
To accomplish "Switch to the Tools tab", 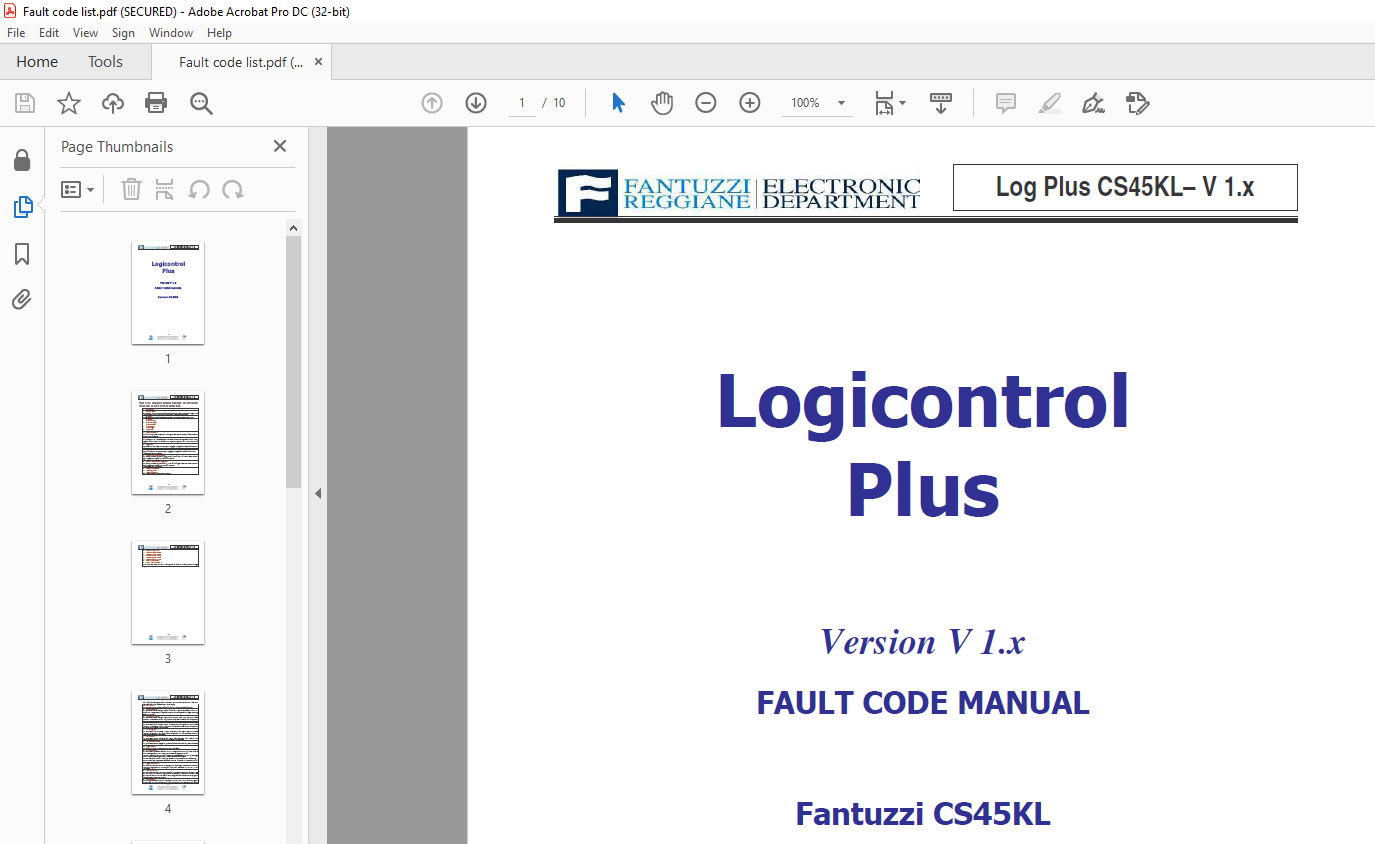I will tap(105, 62).
